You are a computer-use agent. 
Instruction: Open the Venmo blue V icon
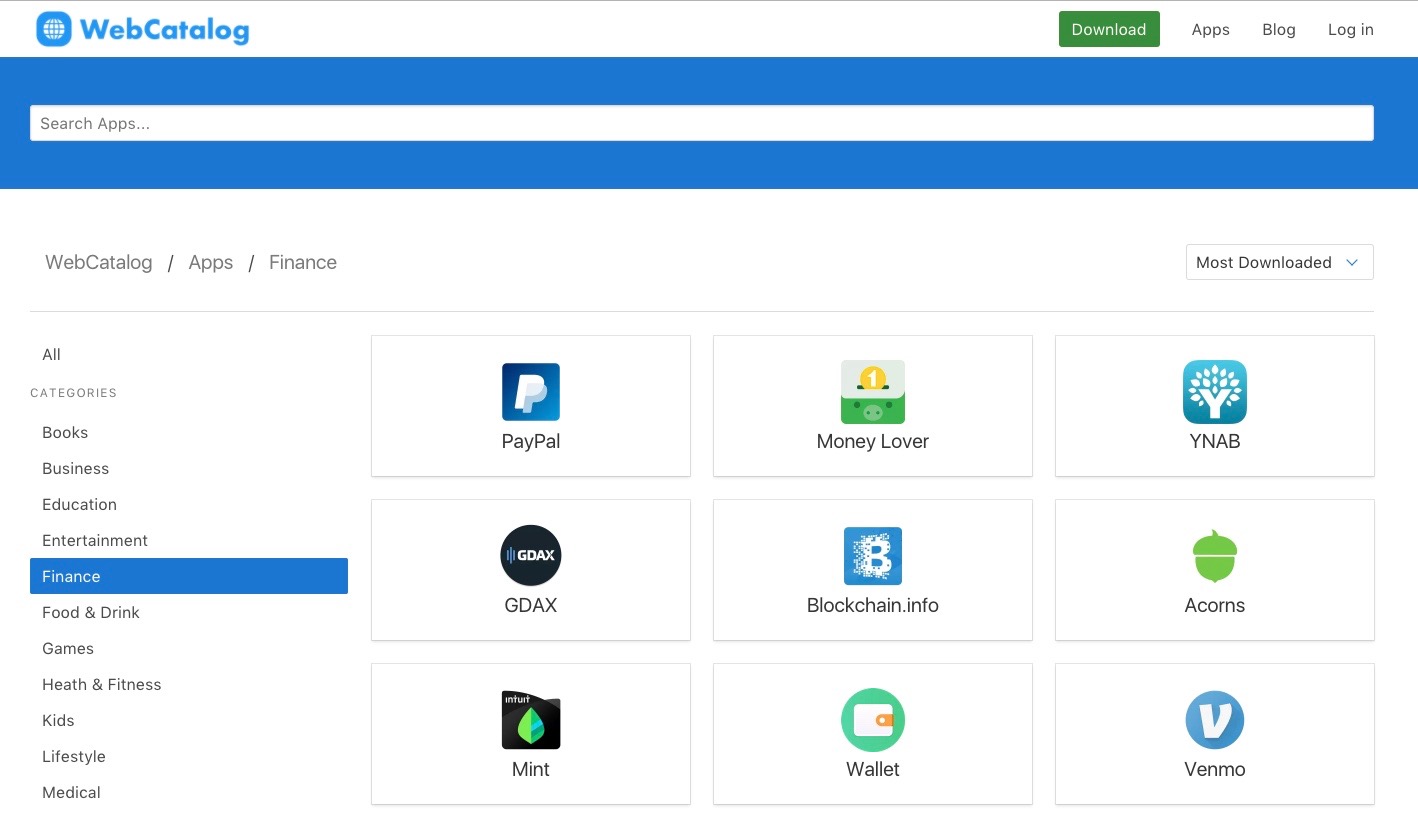click(1215, 720)
